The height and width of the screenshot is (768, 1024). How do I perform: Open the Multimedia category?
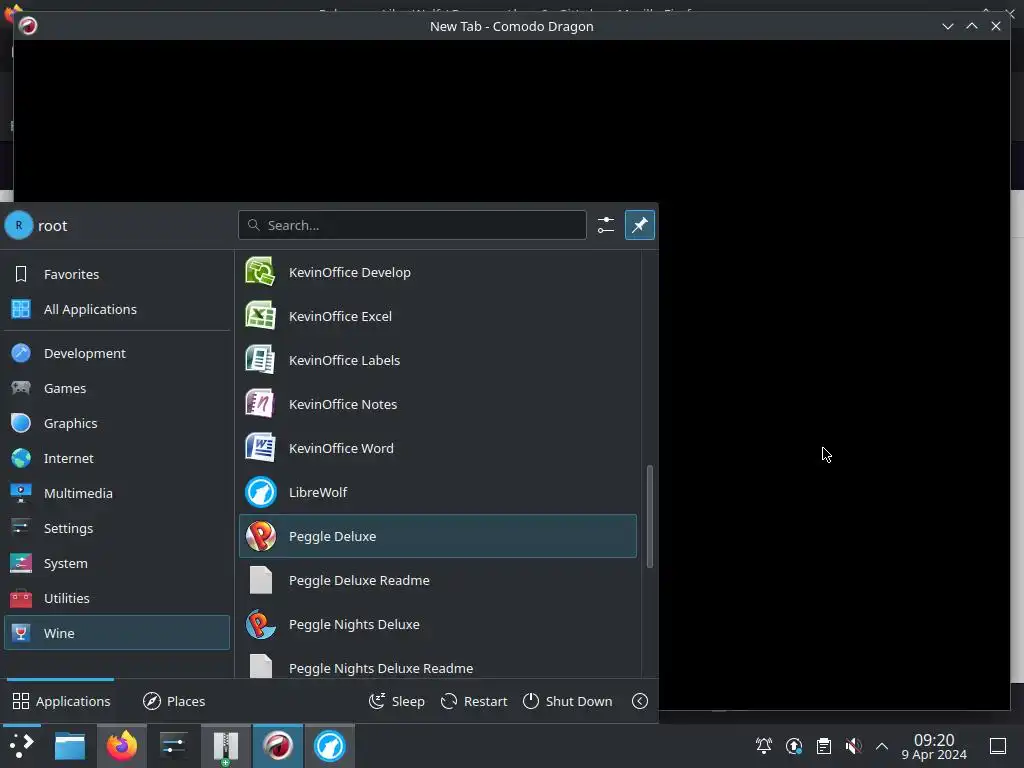click(117, 494)
